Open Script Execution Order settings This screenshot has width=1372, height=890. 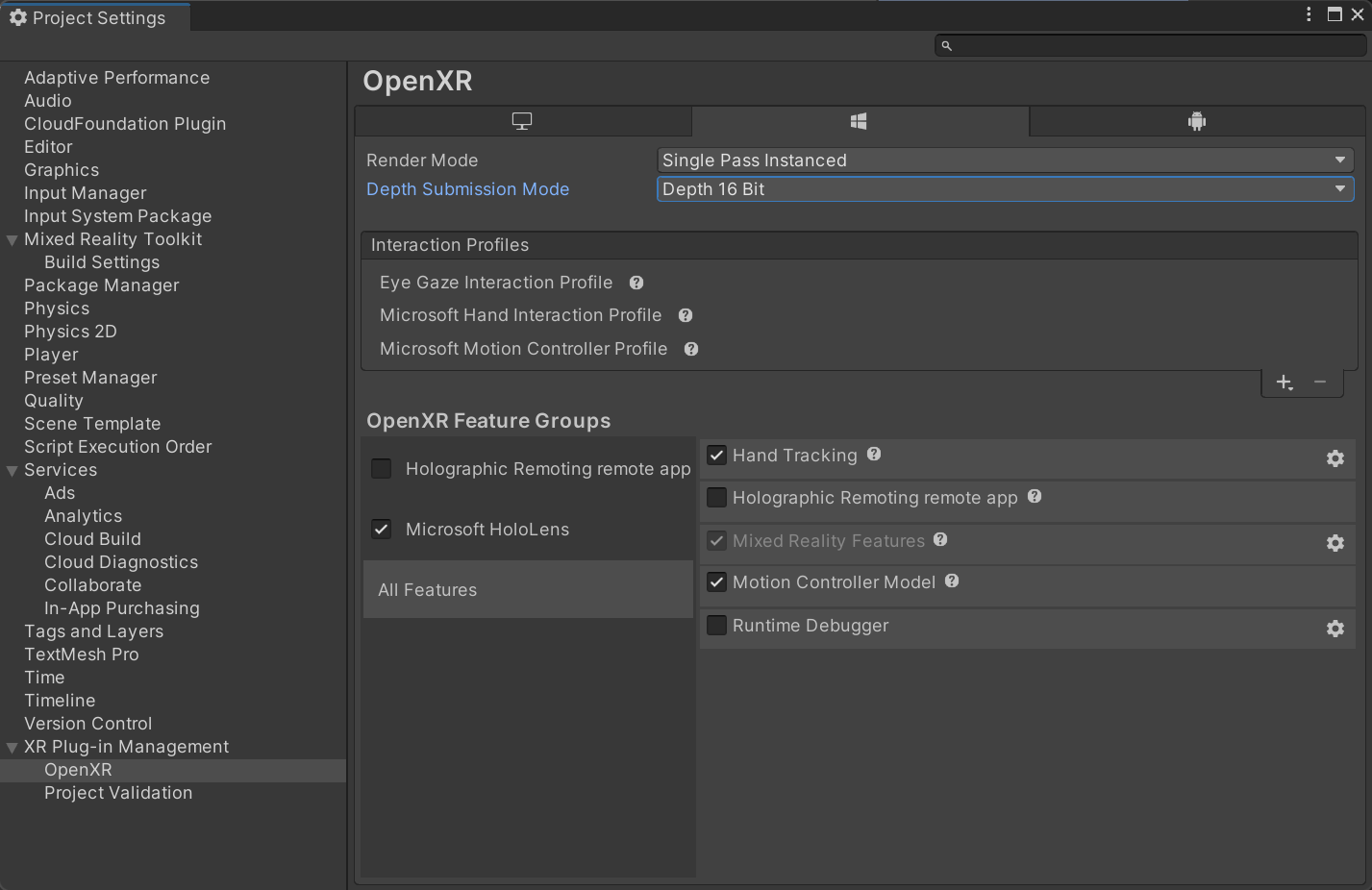tap(117, 447)
